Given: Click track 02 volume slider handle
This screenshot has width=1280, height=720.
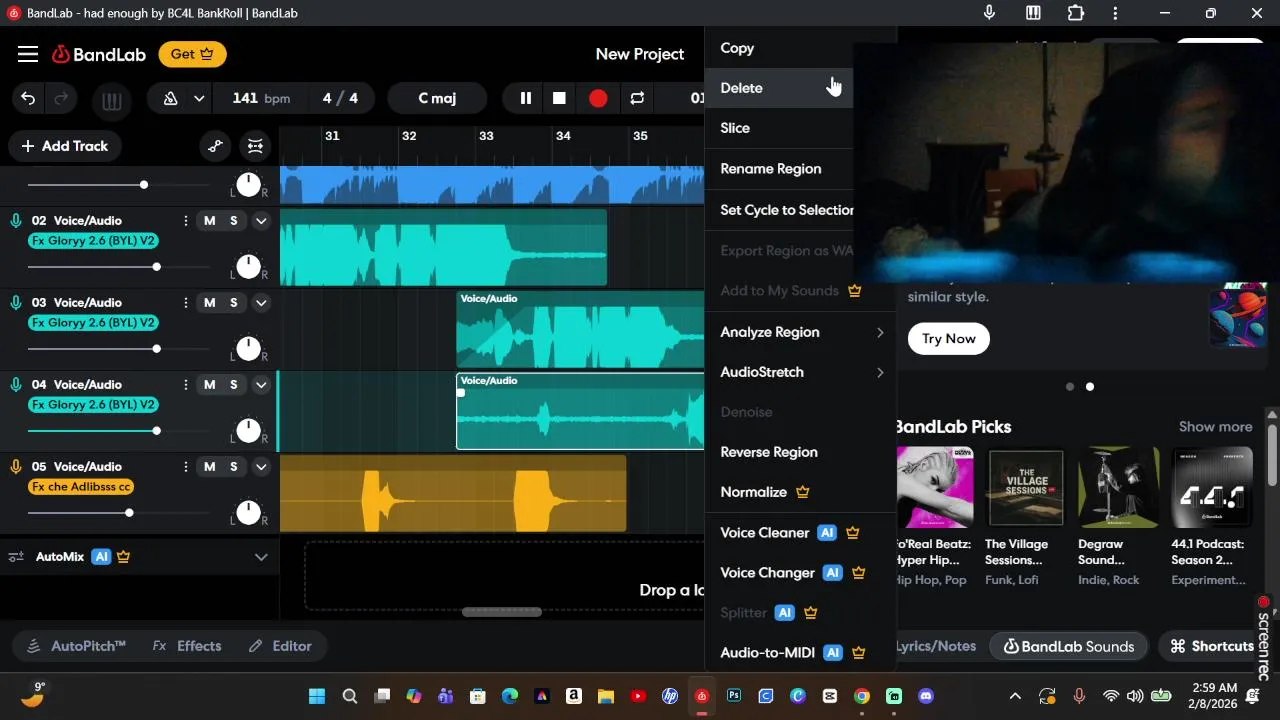Looking at the screenshot, I should (156, 267).
